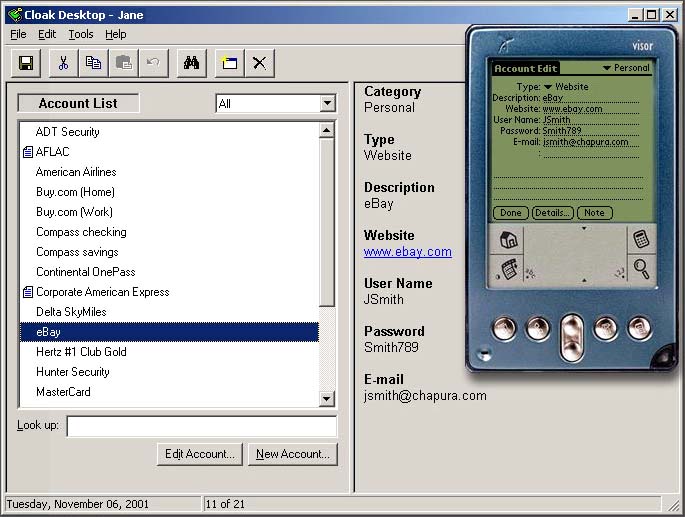Tap the Done button on the Visor
The height and width of the screenshot is (517, 685).
pos(511,213)
